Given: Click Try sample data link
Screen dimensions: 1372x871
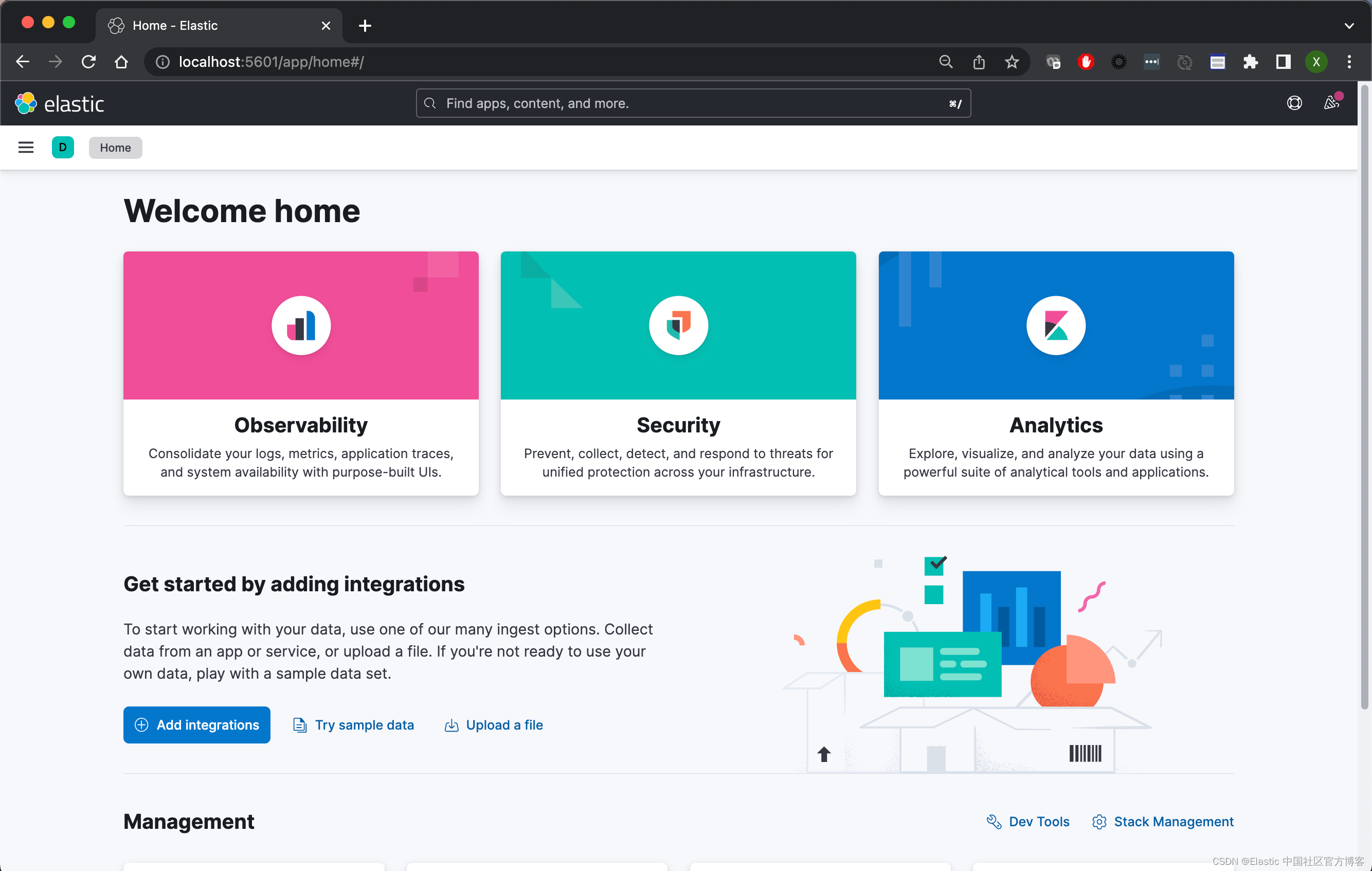Looking at the screenshot, I should pos(353,724).
